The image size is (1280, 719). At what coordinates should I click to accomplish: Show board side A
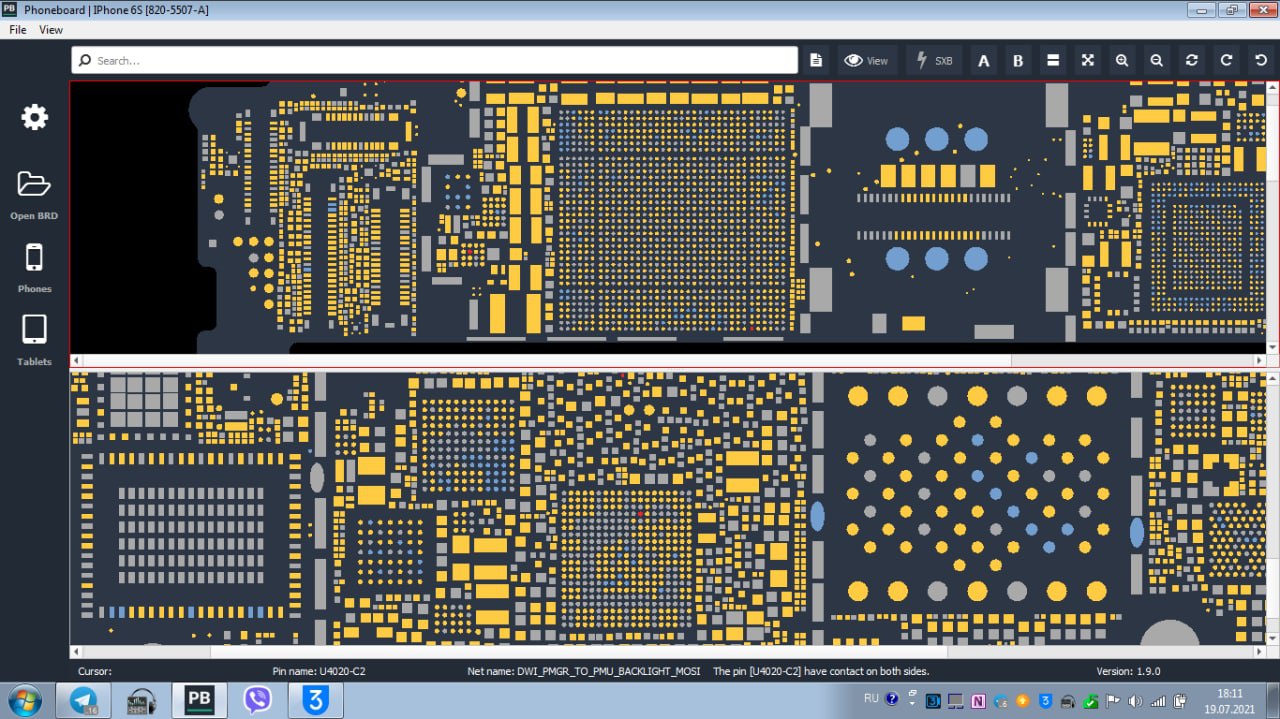pyautogui.click(x=984, y=60)
